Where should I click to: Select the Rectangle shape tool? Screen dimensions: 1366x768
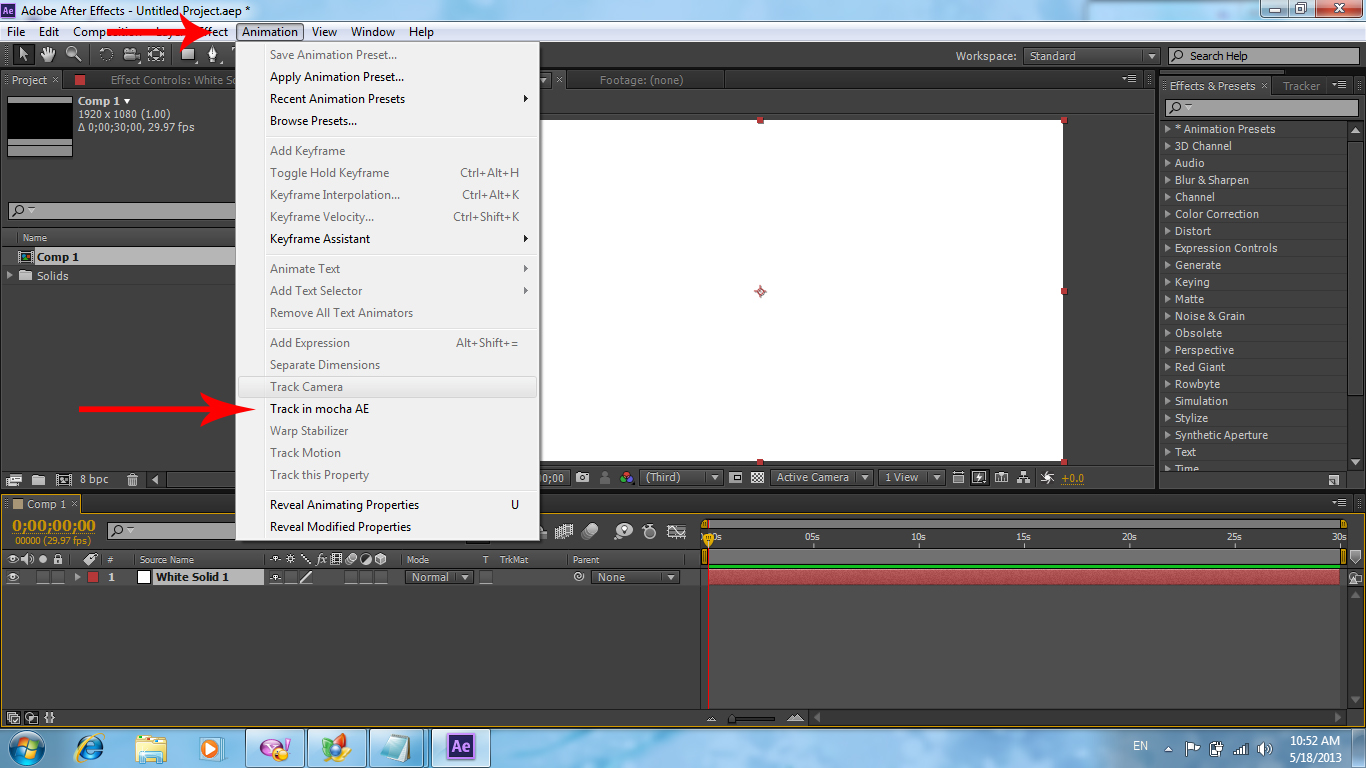point(188,54)
